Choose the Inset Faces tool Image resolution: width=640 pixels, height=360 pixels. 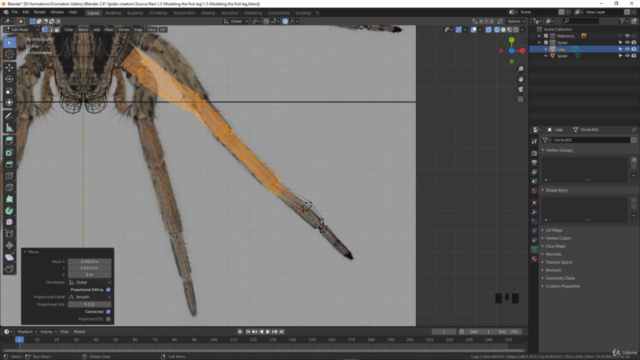click(x=9, y=153)
